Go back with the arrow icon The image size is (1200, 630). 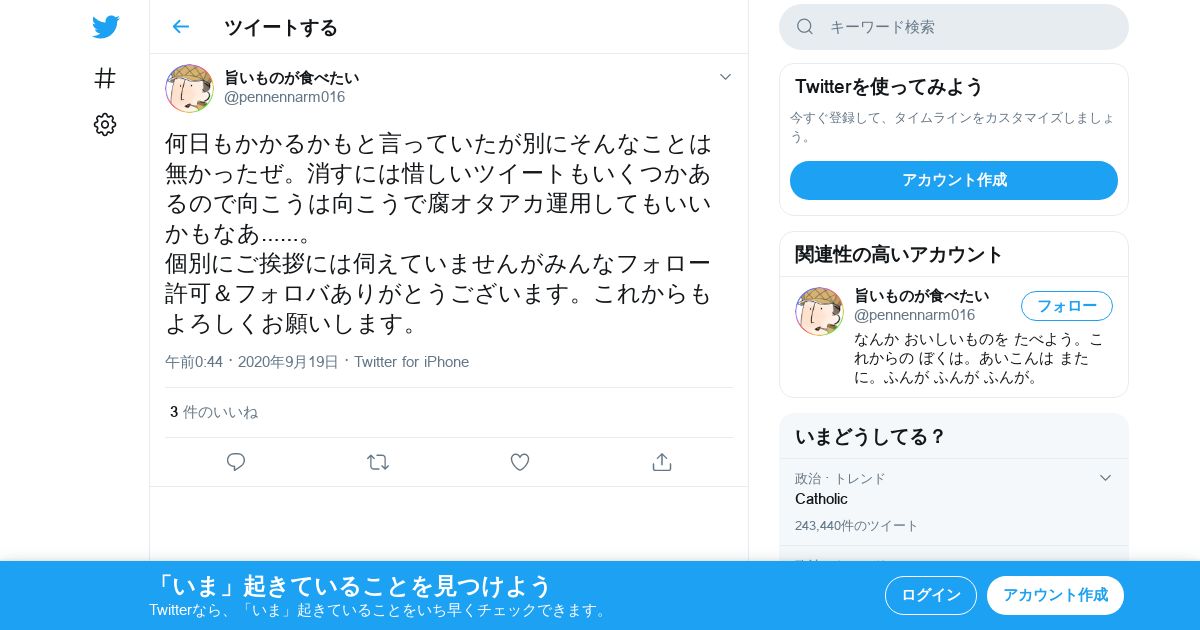click(180, 27)
